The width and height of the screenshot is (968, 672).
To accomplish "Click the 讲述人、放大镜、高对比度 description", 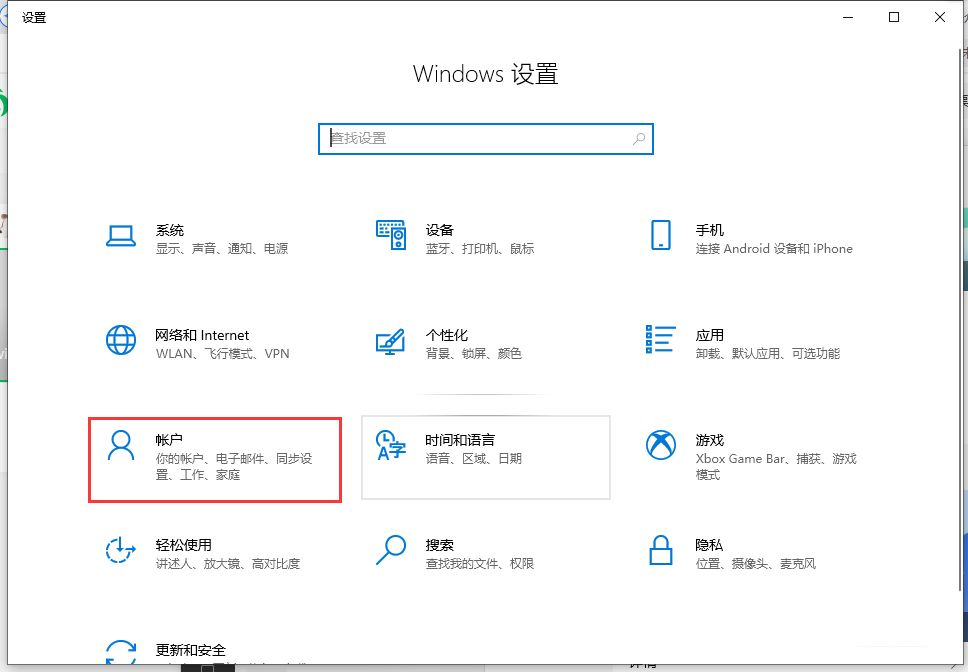I will [x=228, y=563].
